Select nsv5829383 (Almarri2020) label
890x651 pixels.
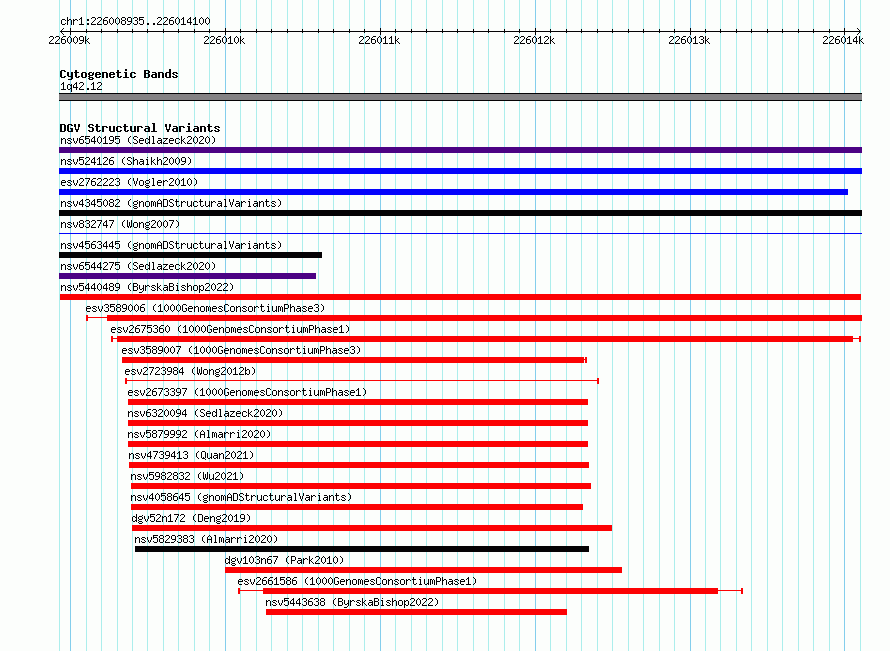[206, 539]
